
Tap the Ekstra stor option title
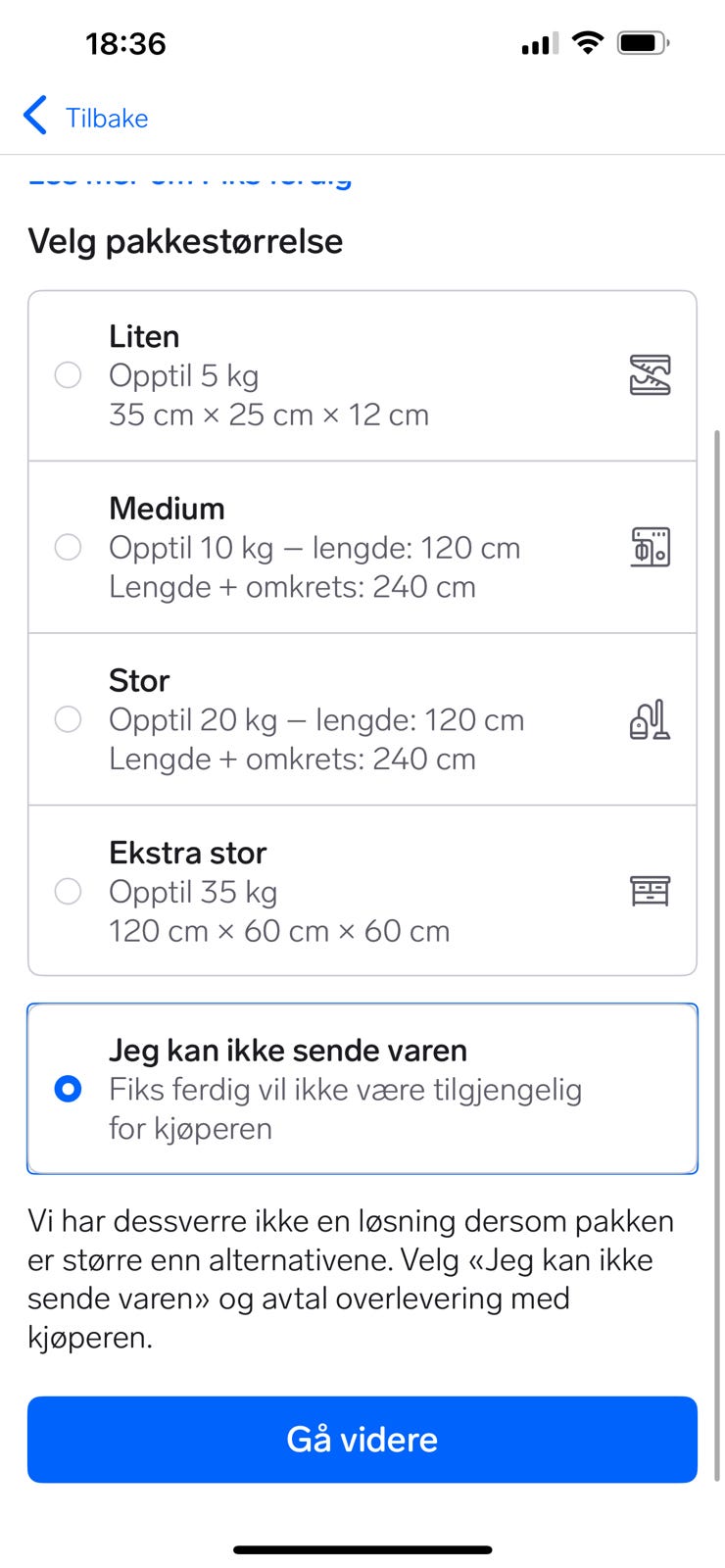187,853
